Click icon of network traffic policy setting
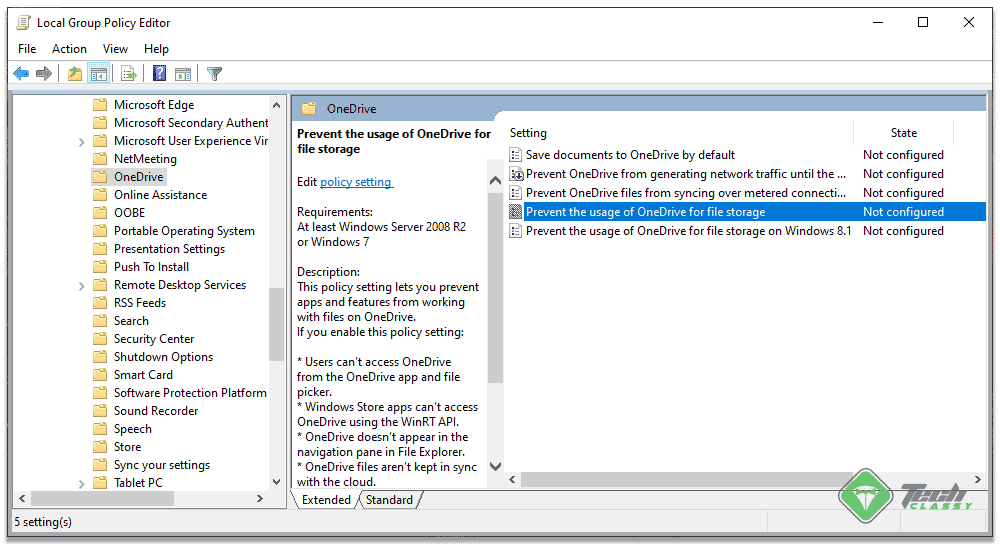This screenshot has width=1000, height=544. click(516, 174)
